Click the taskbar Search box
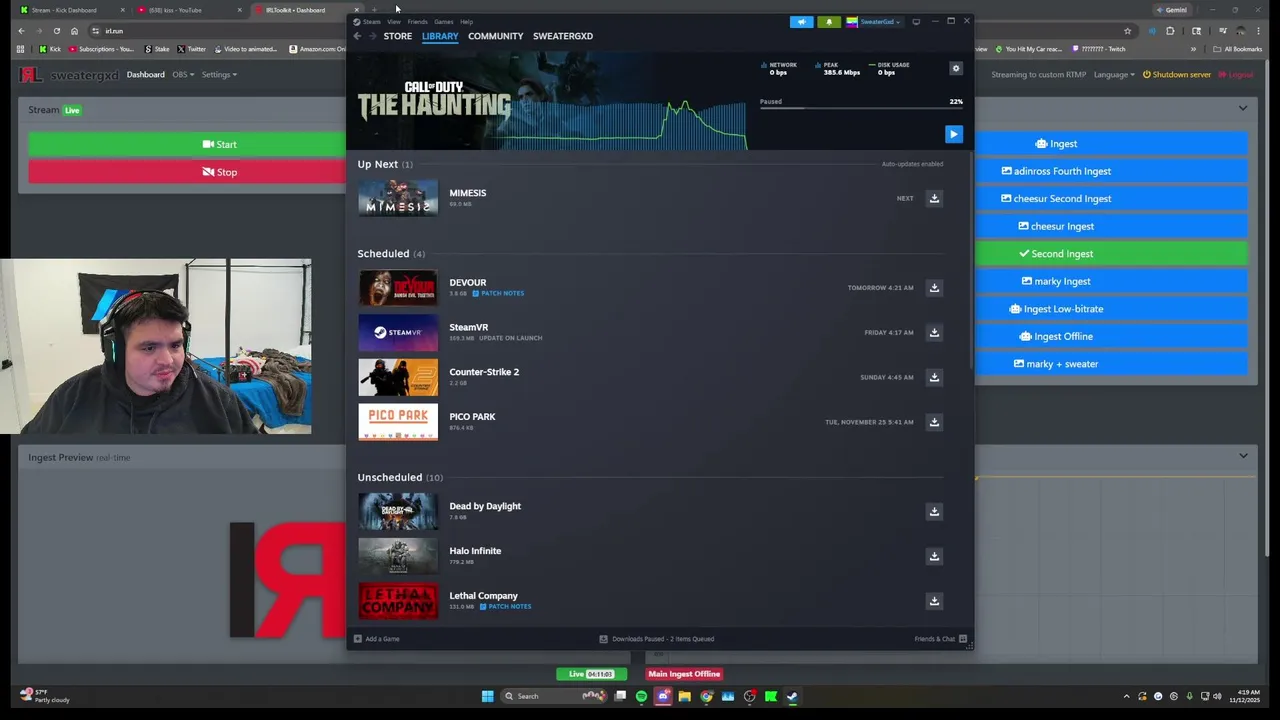The height and width of the screenshot is (720, 1280). pyautogui.click(x=553, y=696)
